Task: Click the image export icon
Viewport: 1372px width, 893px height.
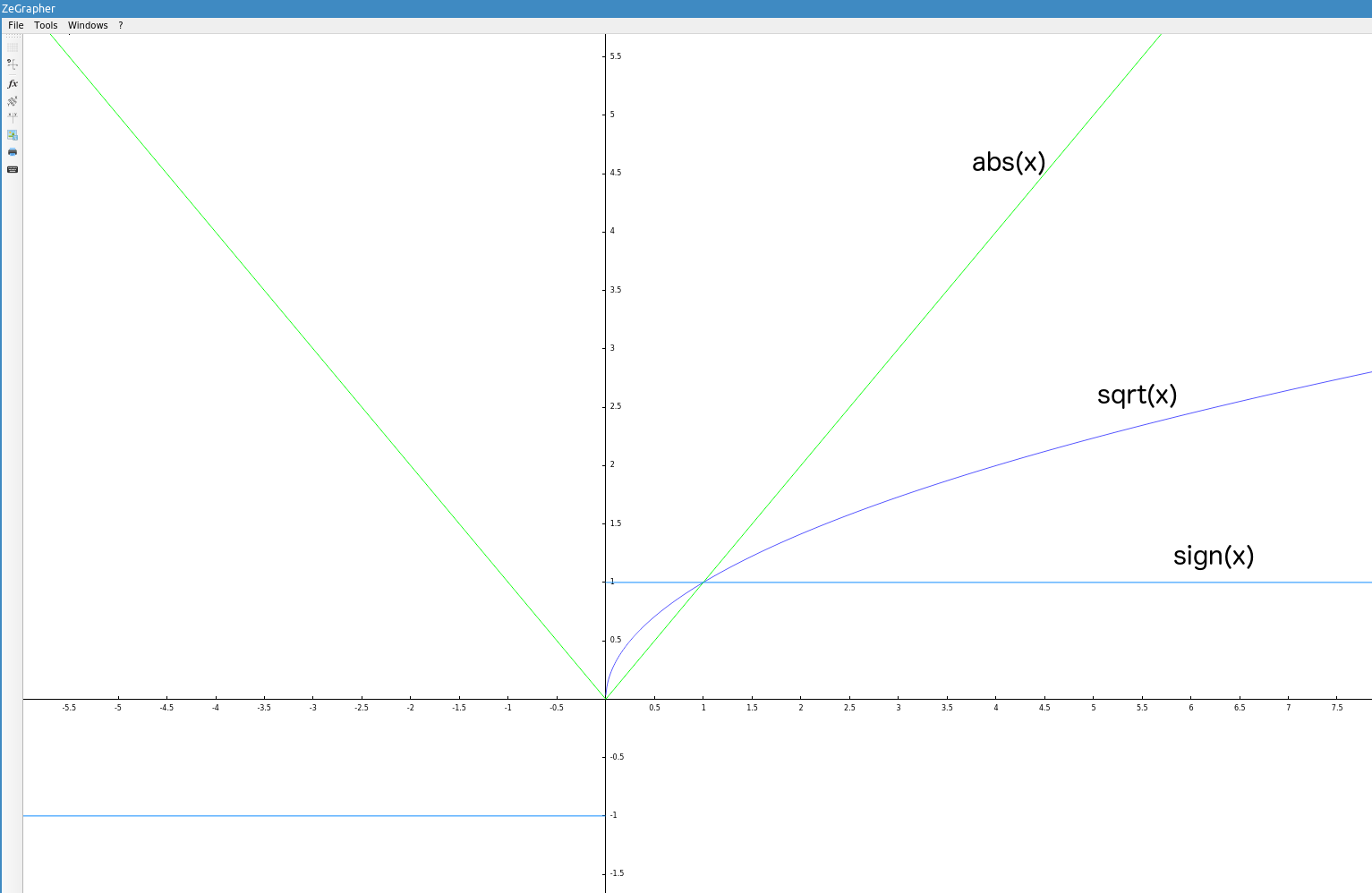Action: tap(13, 135)
